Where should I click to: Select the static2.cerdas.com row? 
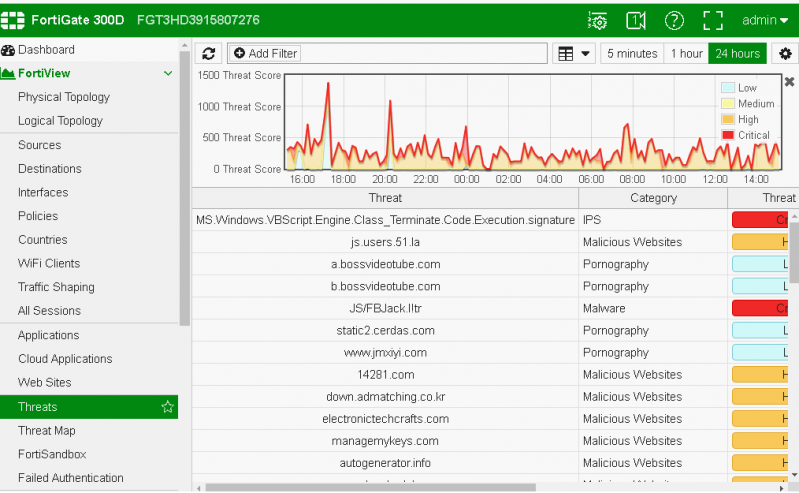[x=385, y=330]
